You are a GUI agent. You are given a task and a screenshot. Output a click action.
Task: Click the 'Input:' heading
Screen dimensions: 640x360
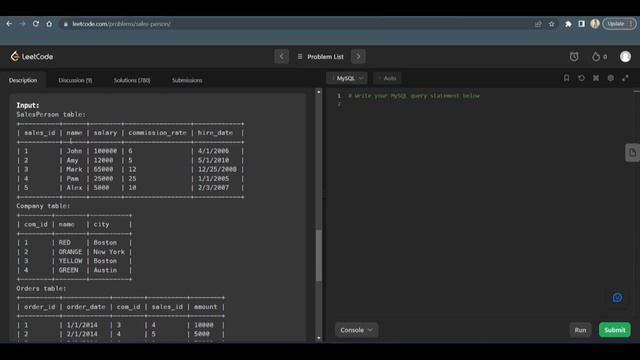28,105
